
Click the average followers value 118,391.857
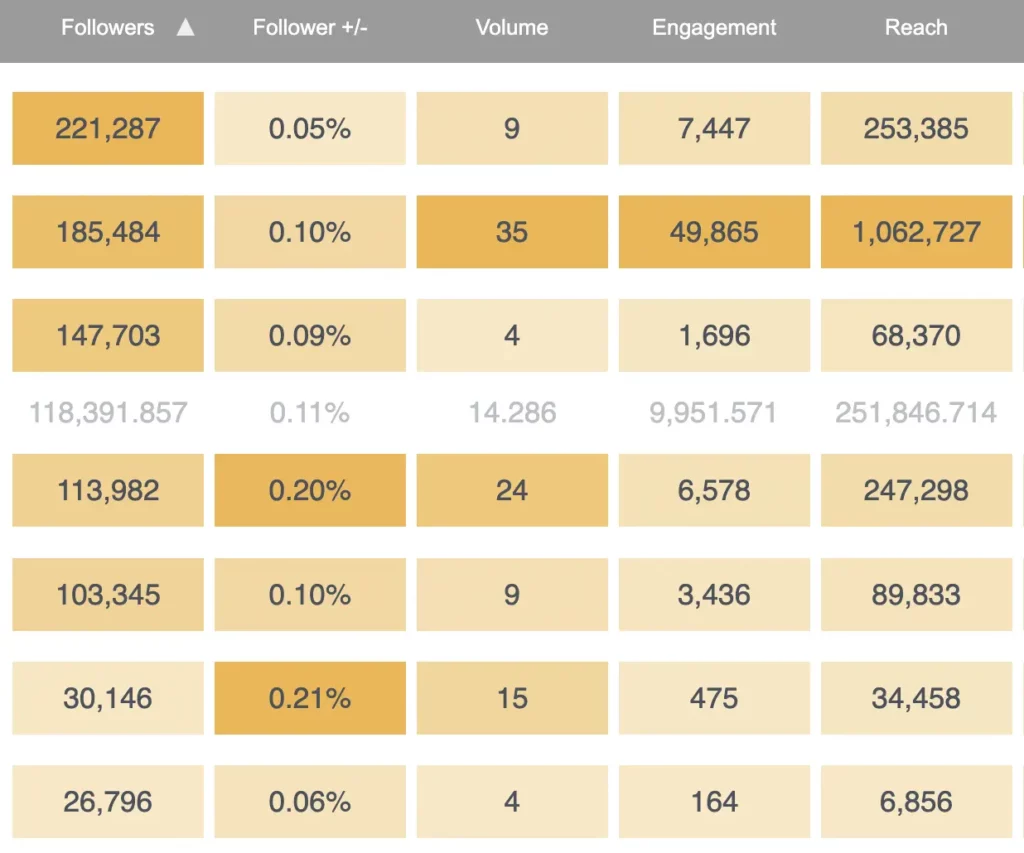click(x=108, y=413)
